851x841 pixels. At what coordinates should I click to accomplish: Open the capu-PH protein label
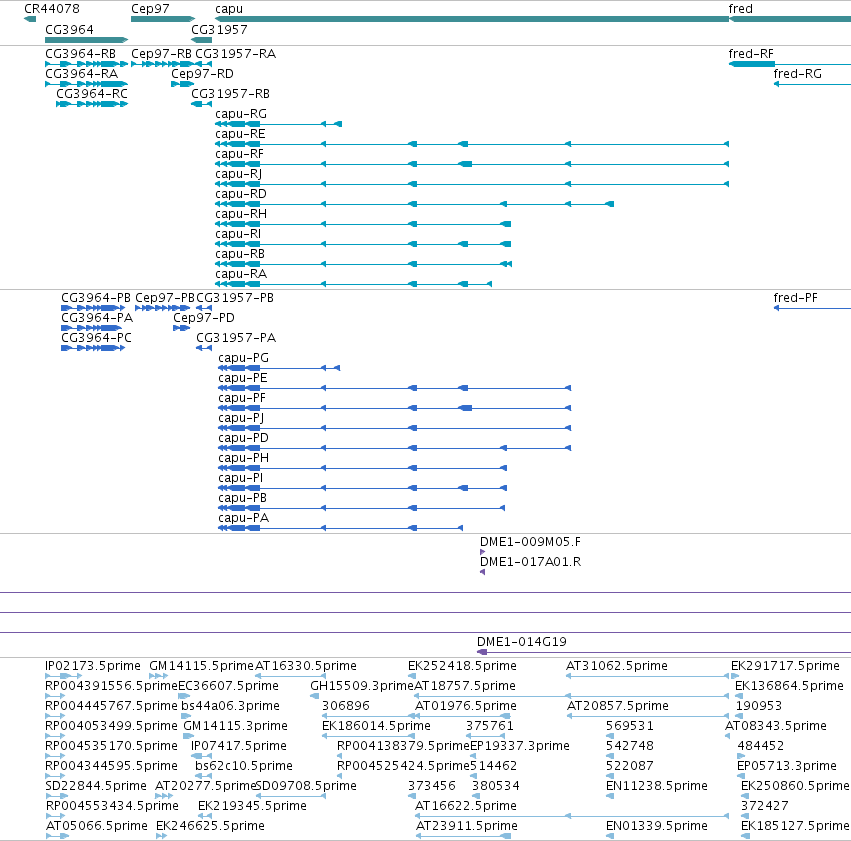pyautogui.click(x=243, y=458)
